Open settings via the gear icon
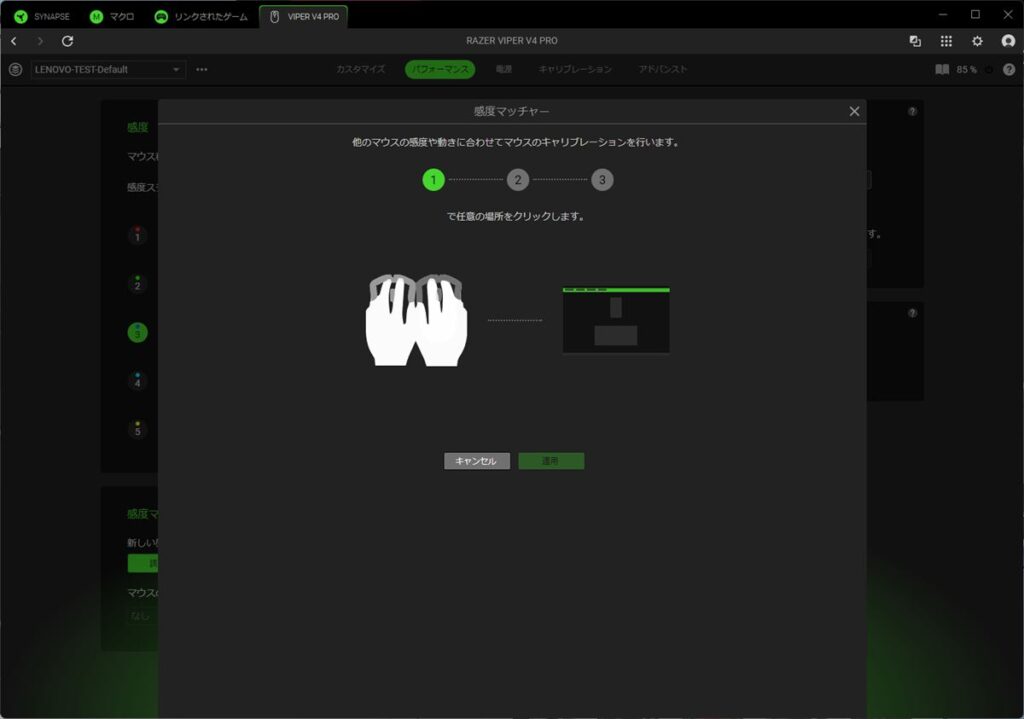Screen dimensions: 1024x719 (x=977, y=41)
